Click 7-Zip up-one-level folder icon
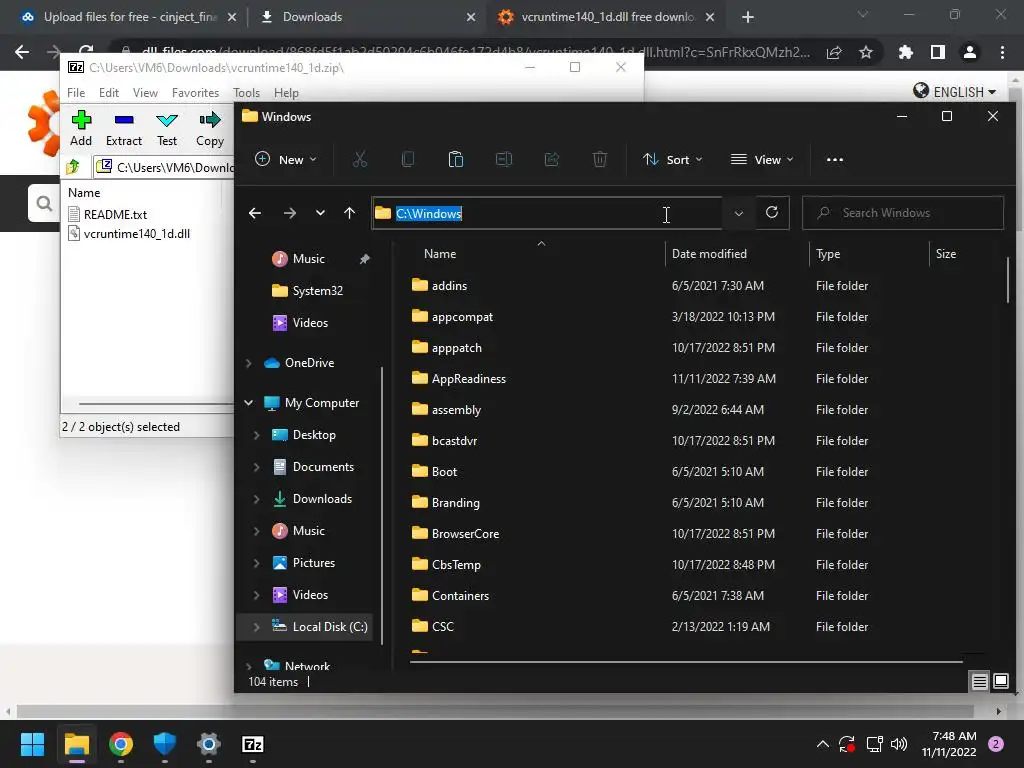 pyautogui.click(x=73, y=167)
